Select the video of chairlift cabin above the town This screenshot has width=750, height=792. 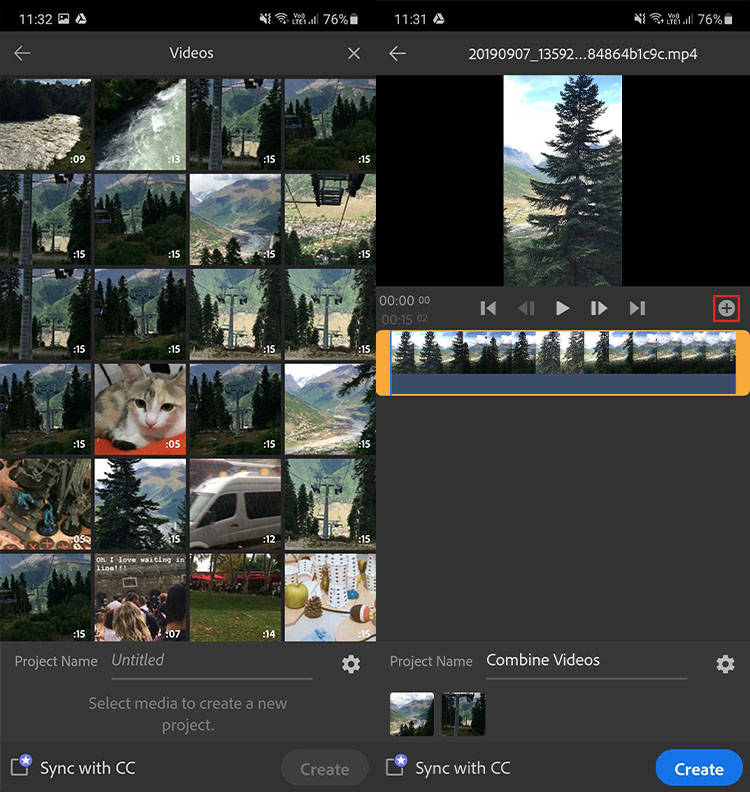coord(330,219)
